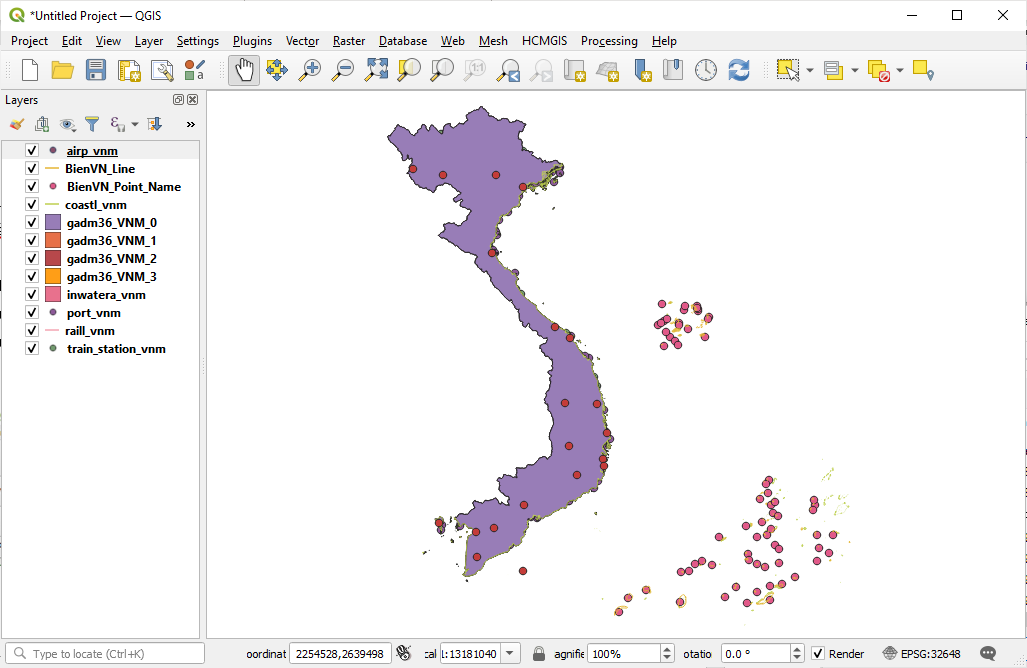Open the Show Spatial Bookmarks icon
The width and height of the screenshot is (1027, 668).
tap(673, 70)
